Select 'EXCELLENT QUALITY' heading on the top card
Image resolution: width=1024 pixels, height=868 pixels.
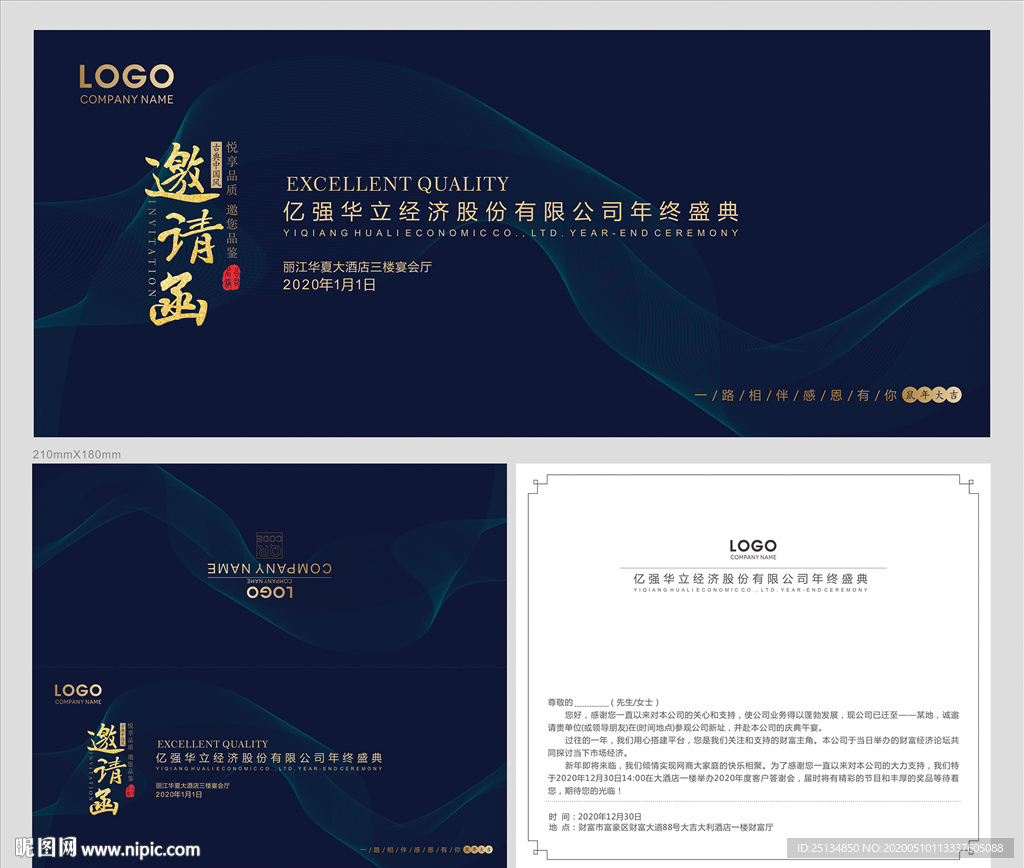click(398, 184)
